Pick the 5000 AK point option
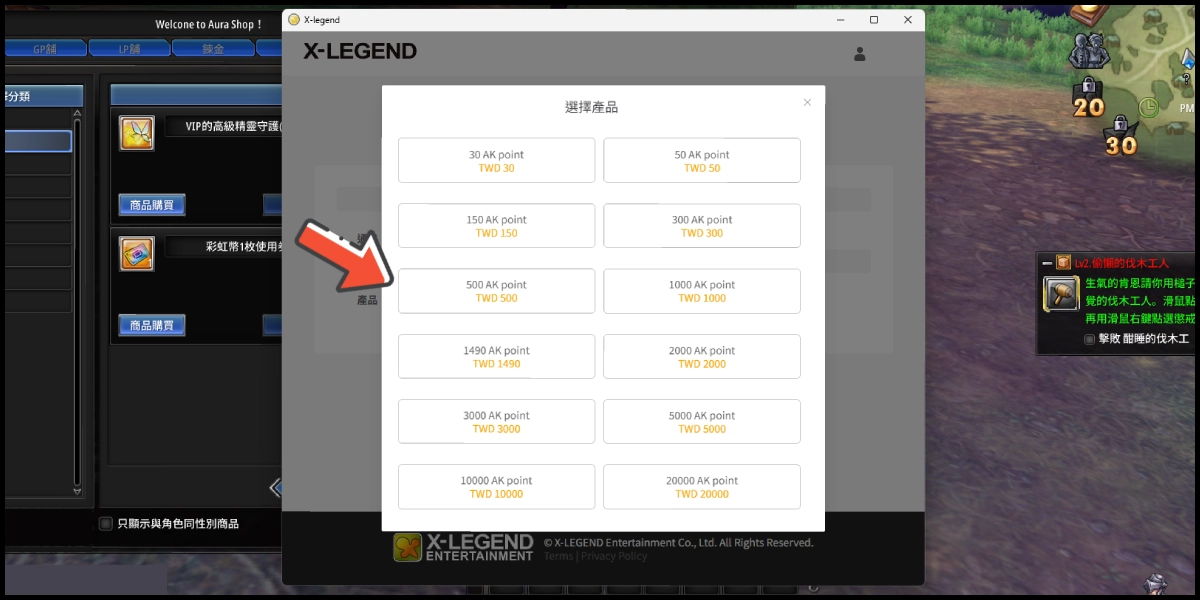This screenshot has width=1200, height=600. 702,422
